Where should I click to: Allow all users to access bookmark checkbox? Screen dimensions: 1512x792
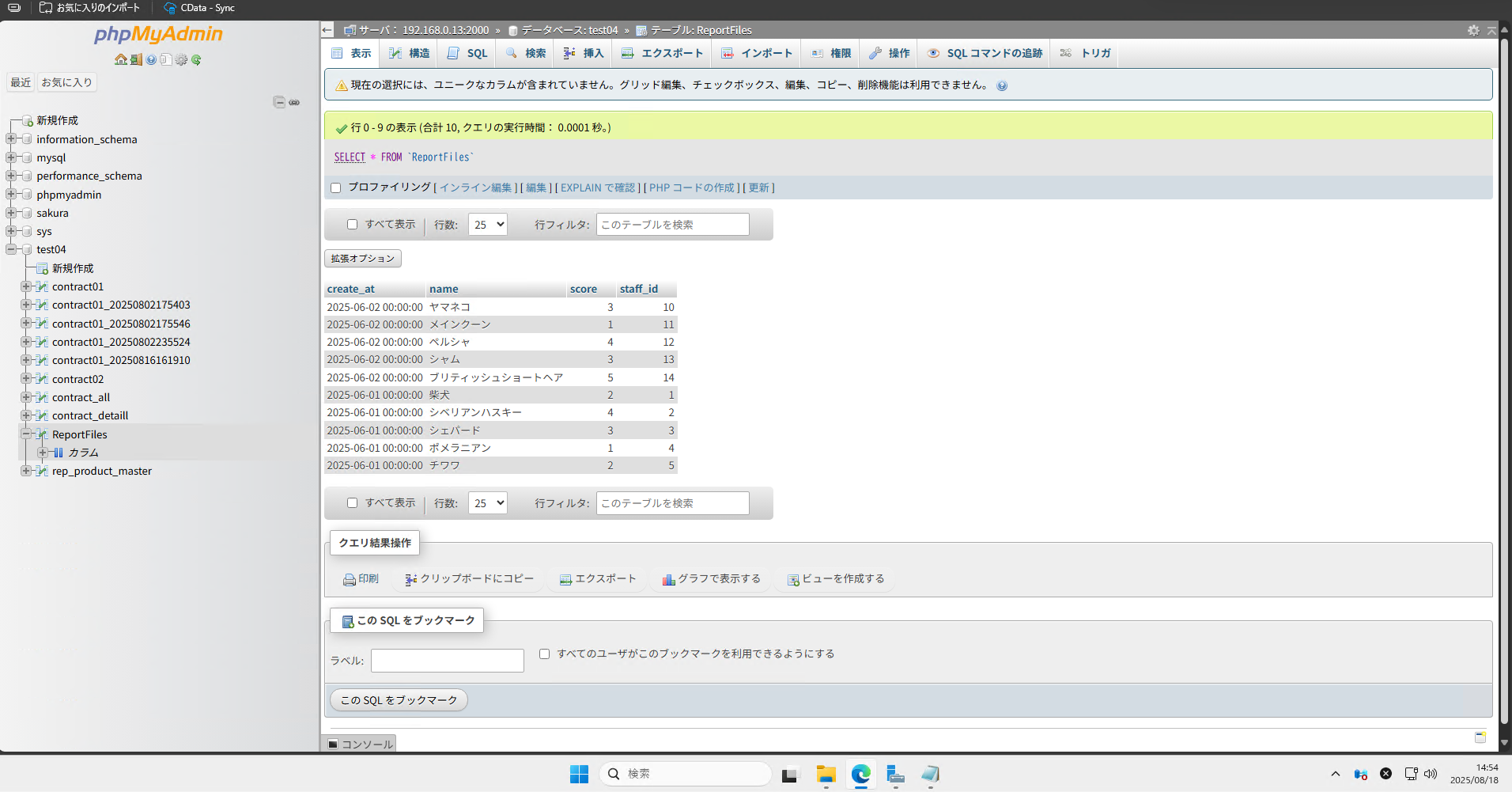click(x=544, y=654)
